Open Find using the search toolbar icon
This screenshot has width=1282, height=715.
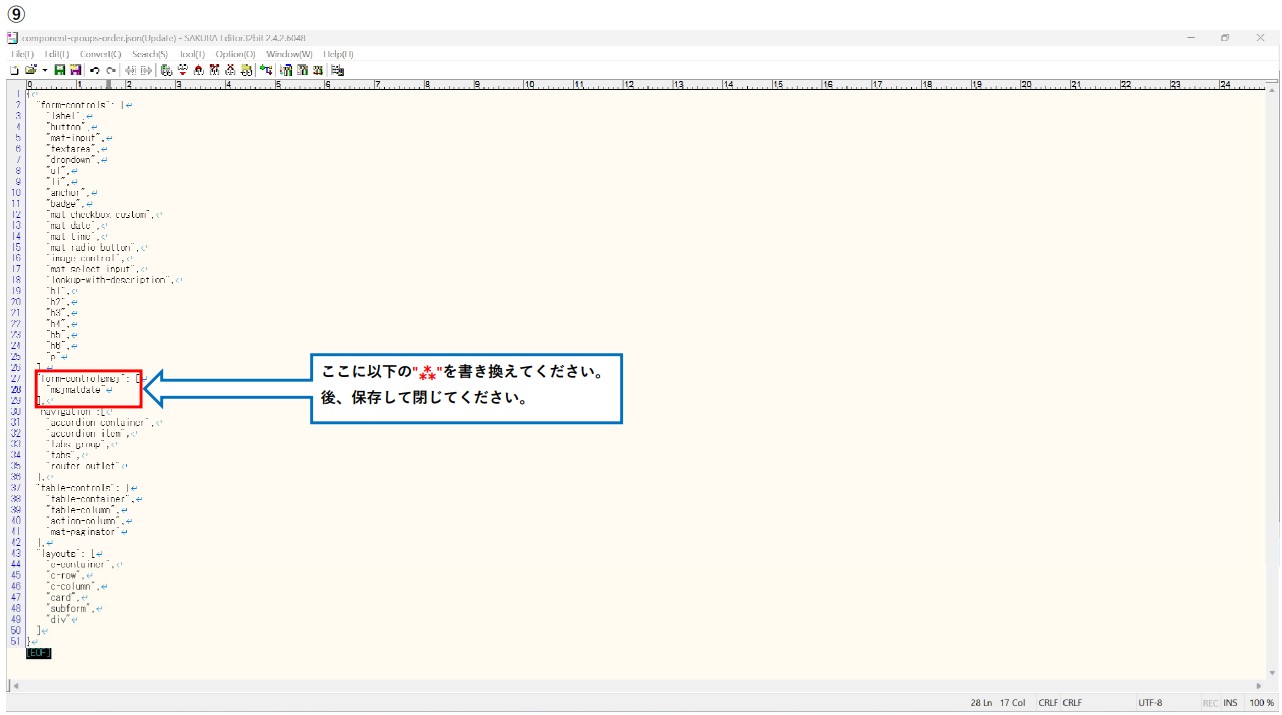[166, 70]
